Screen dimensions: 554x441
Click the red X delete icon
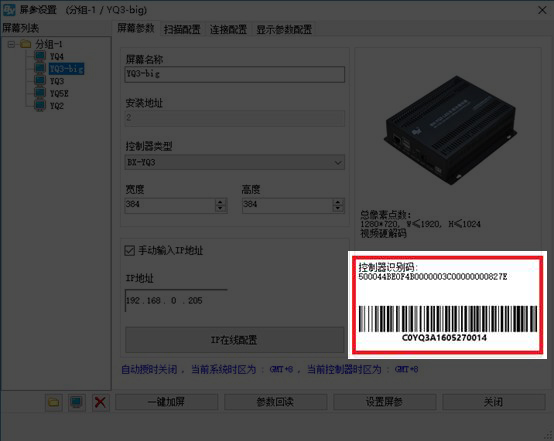click(x=100, y=402)
